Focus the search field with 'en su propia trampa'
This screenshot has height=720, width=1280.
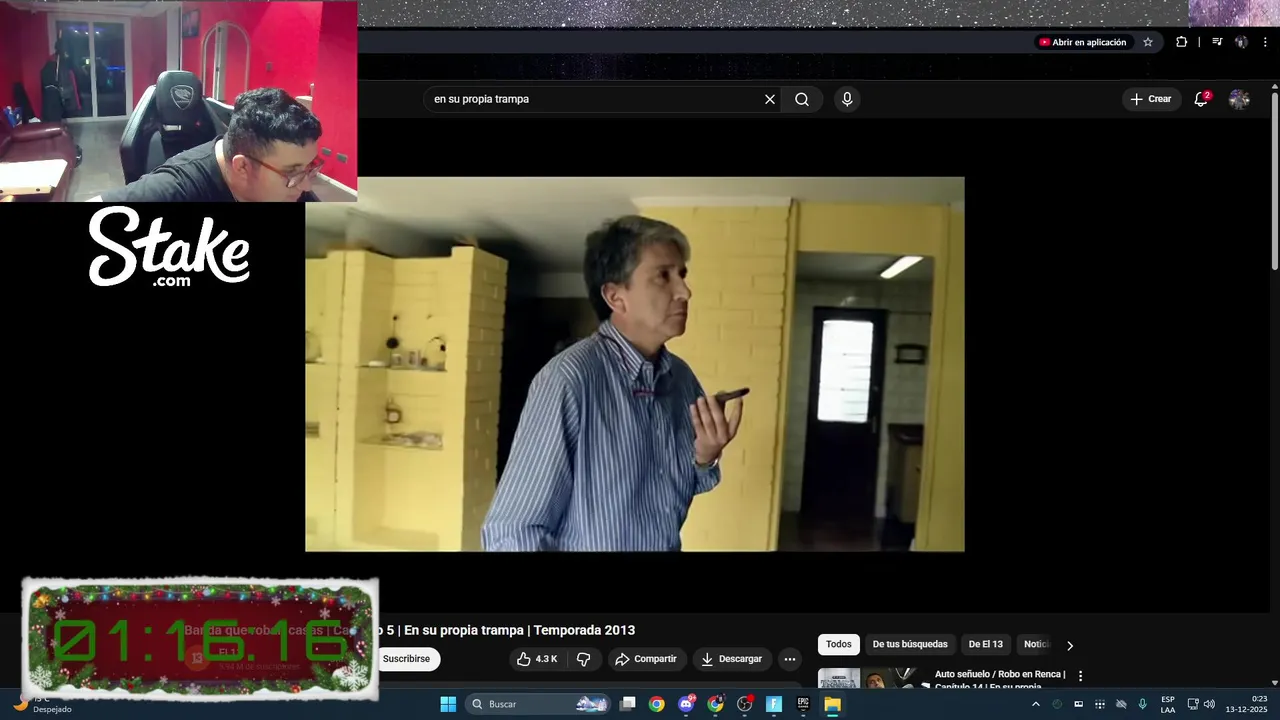(x=596, y=99)
